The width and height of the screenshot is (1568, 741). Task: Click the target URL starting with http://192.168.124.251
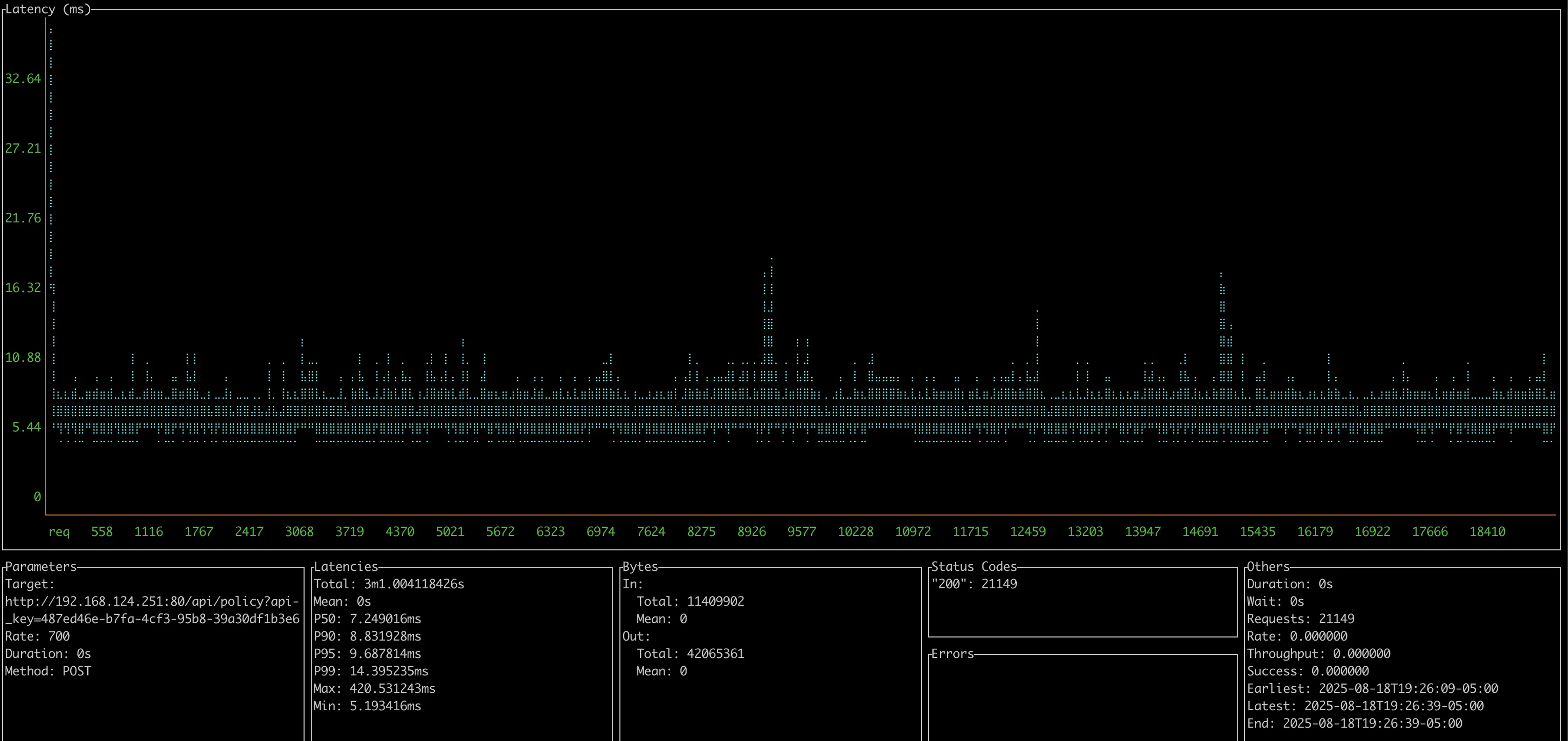pos(152,610)
